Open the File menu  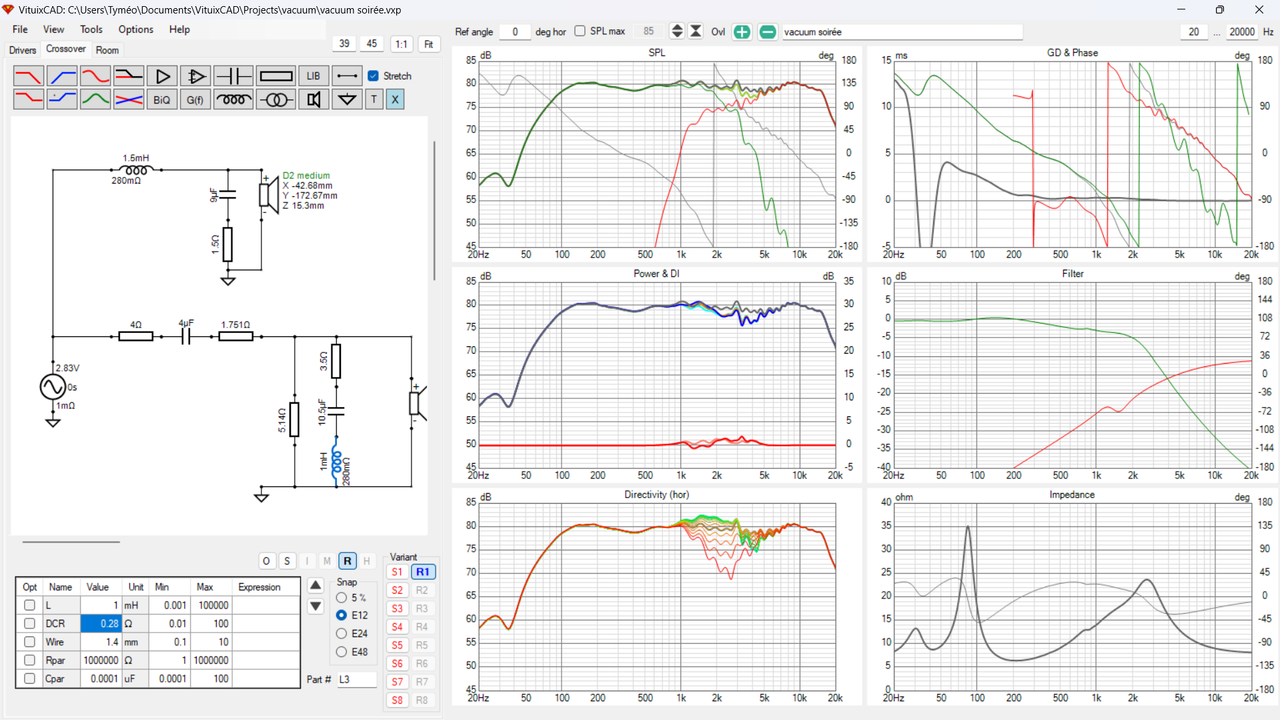[x=20, y=30]
